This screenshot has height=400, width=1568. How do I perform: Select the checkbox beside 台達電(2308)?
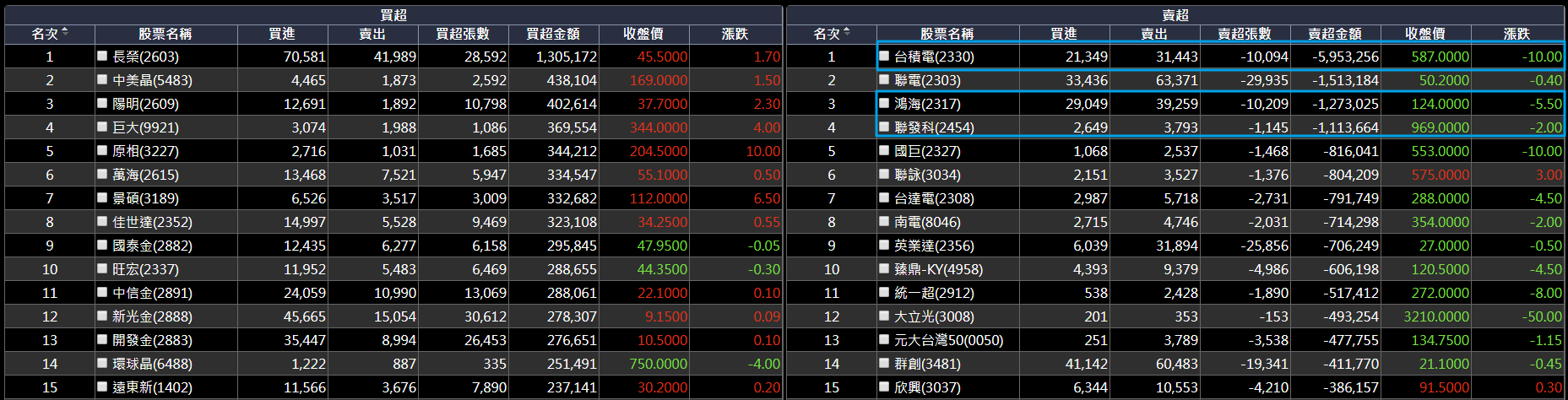point(884,197)
